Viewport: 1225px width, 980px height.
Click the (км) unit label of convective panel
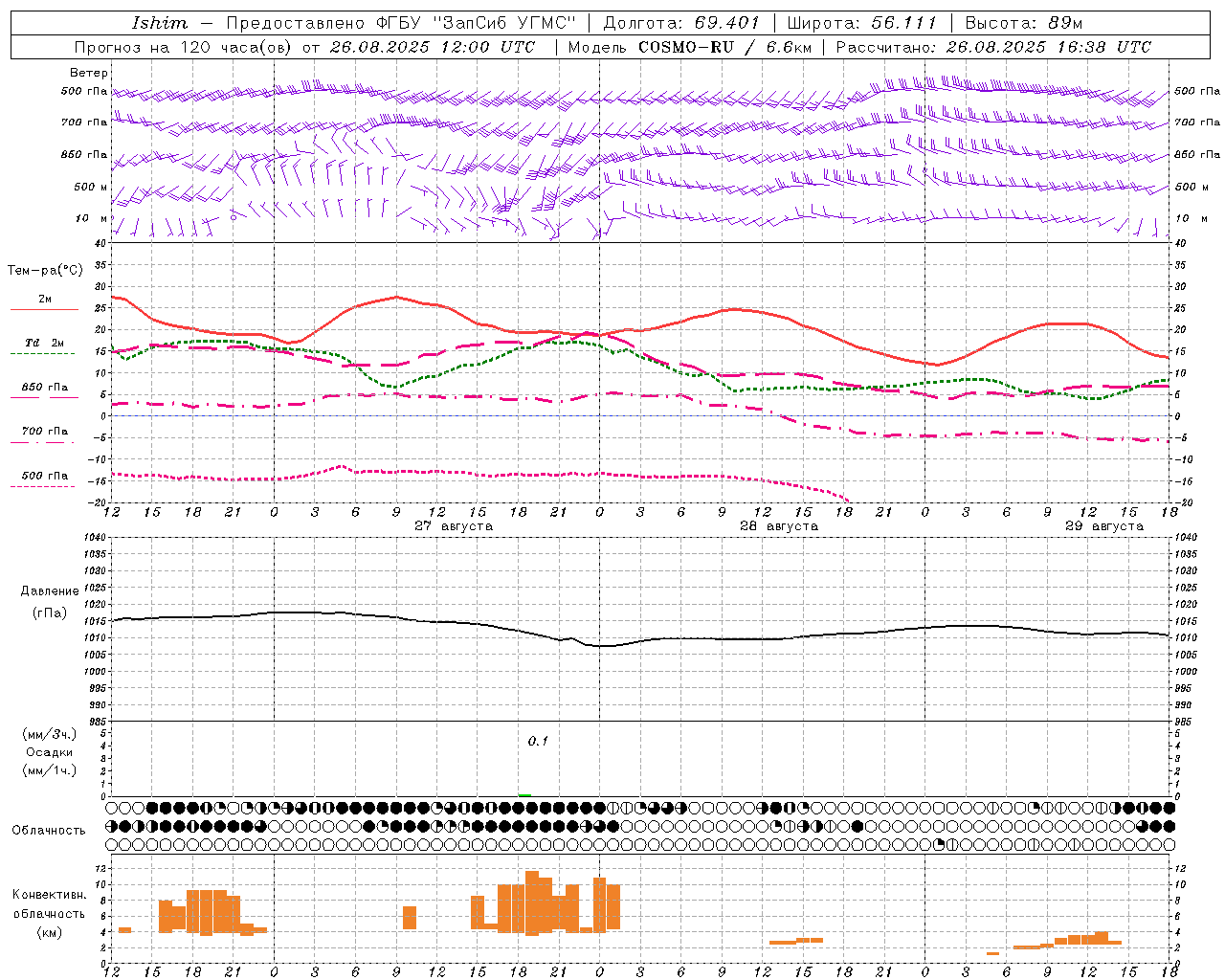(50, 932)
